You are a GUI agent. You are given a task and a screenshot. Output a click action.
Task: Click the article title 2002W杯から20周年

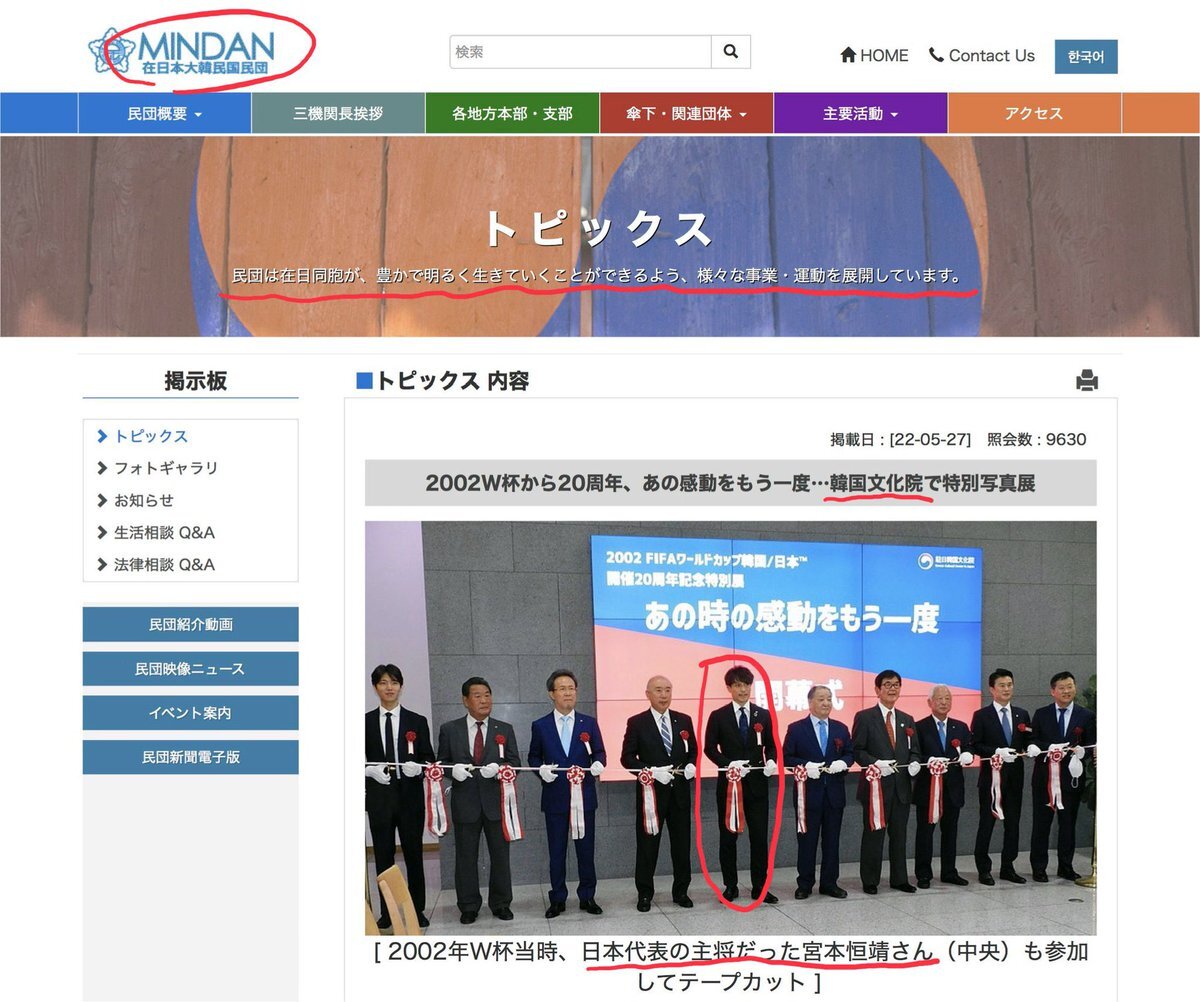(x=730, y=483)
